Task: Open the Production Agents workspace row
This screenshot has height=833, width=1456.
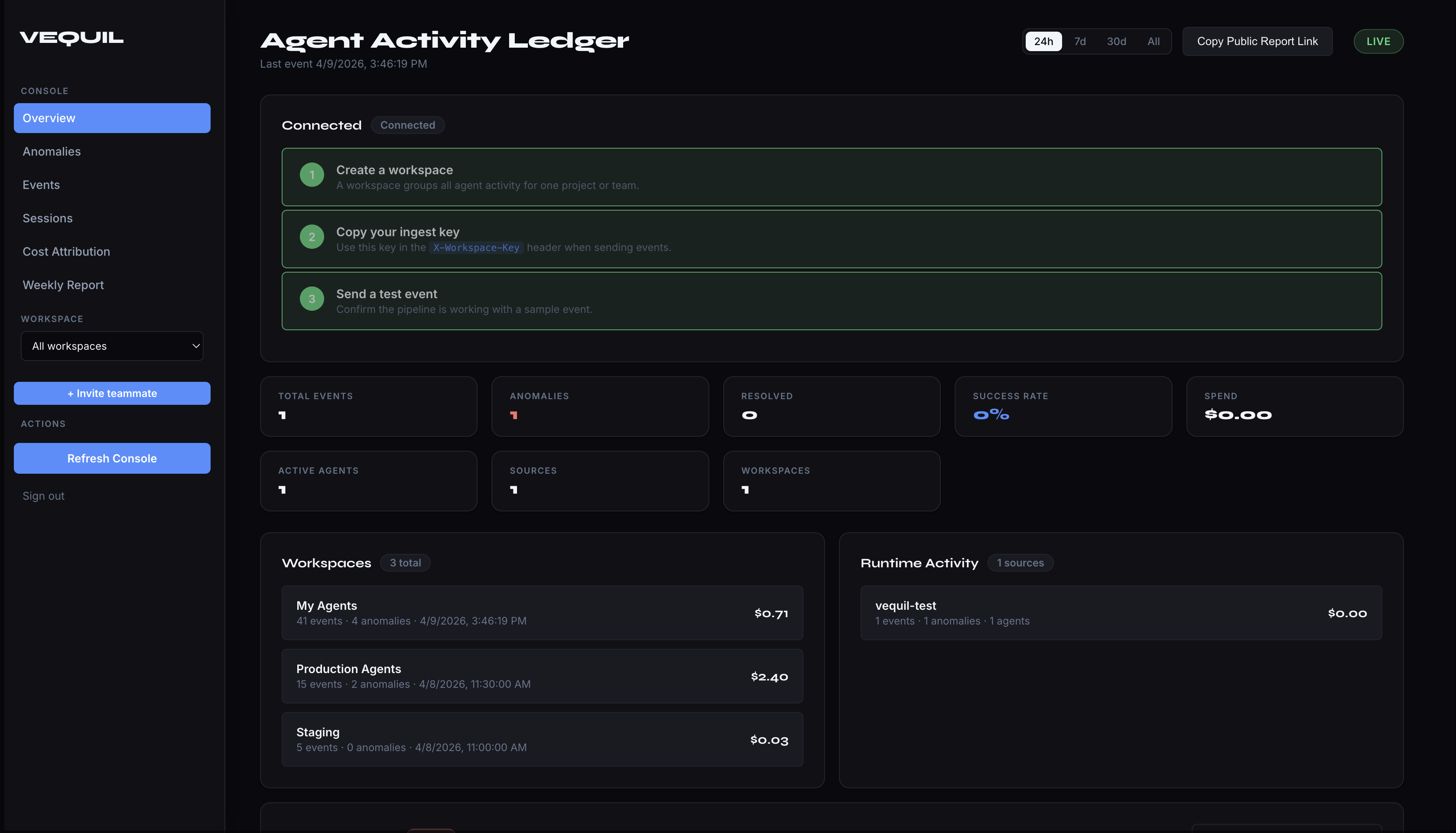Action: pos(542,676)
